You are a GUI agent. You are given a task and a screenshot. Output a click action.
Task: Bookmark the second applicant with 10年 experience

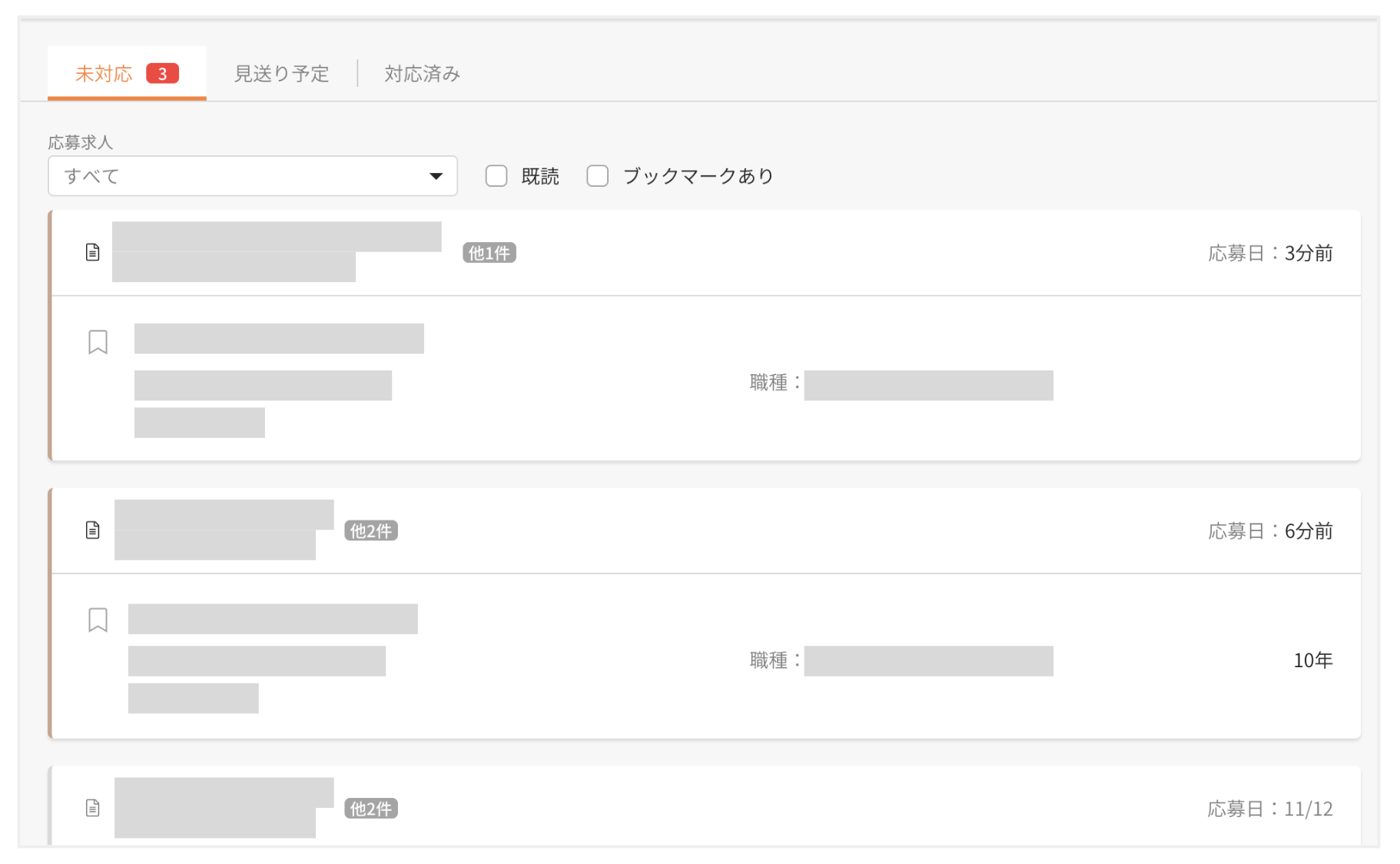pyautogui.click(x=98, y=620)
